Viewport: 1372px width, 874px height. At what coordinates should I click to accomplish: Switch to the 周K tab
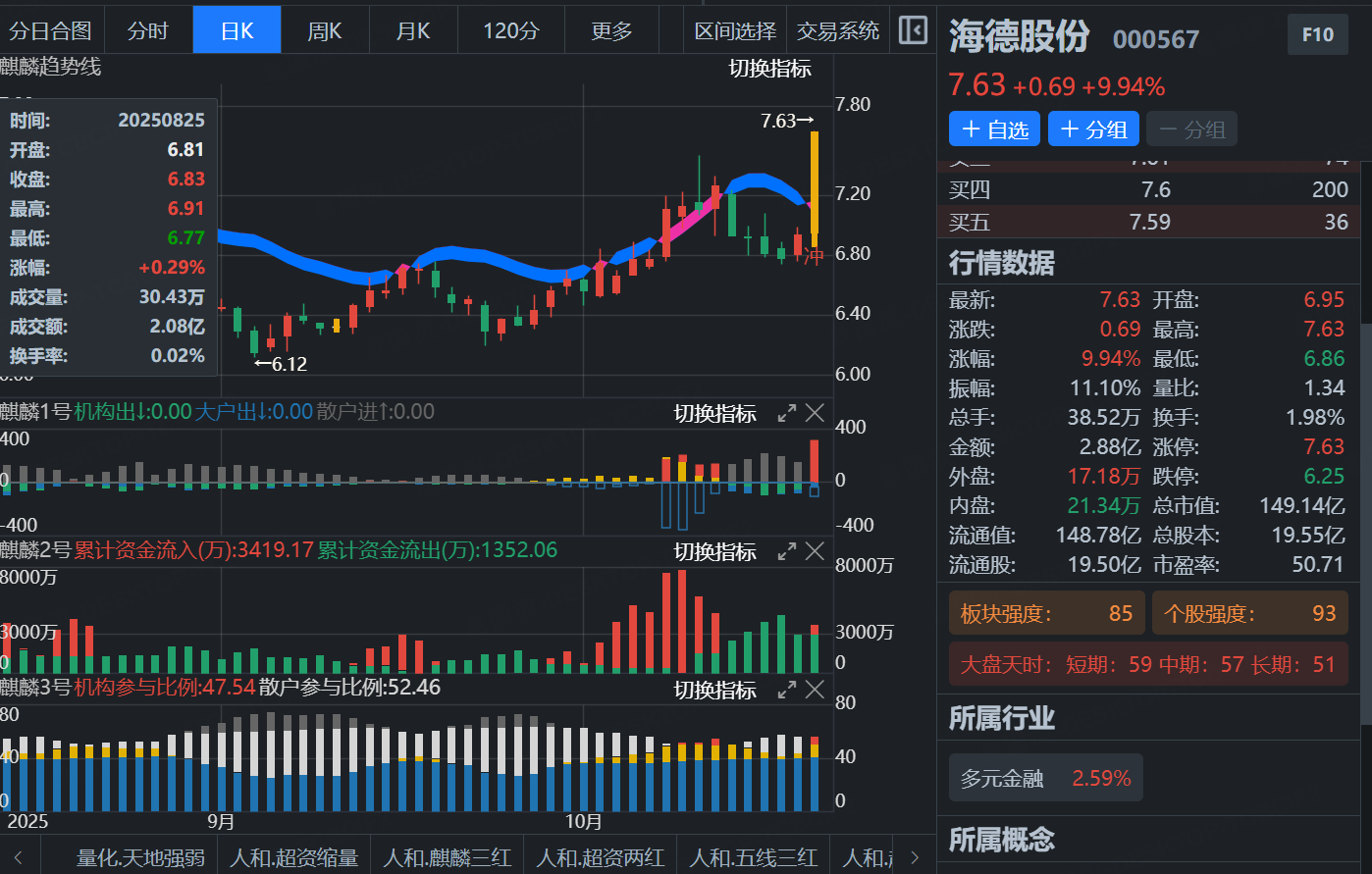coord(325,31)
